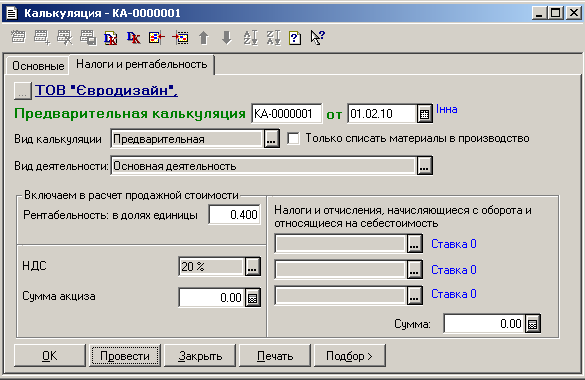Click the Вид калькуляции field Предварительная
The height and width of the screenshot is (380, 585).
click(x=187, y=139)
